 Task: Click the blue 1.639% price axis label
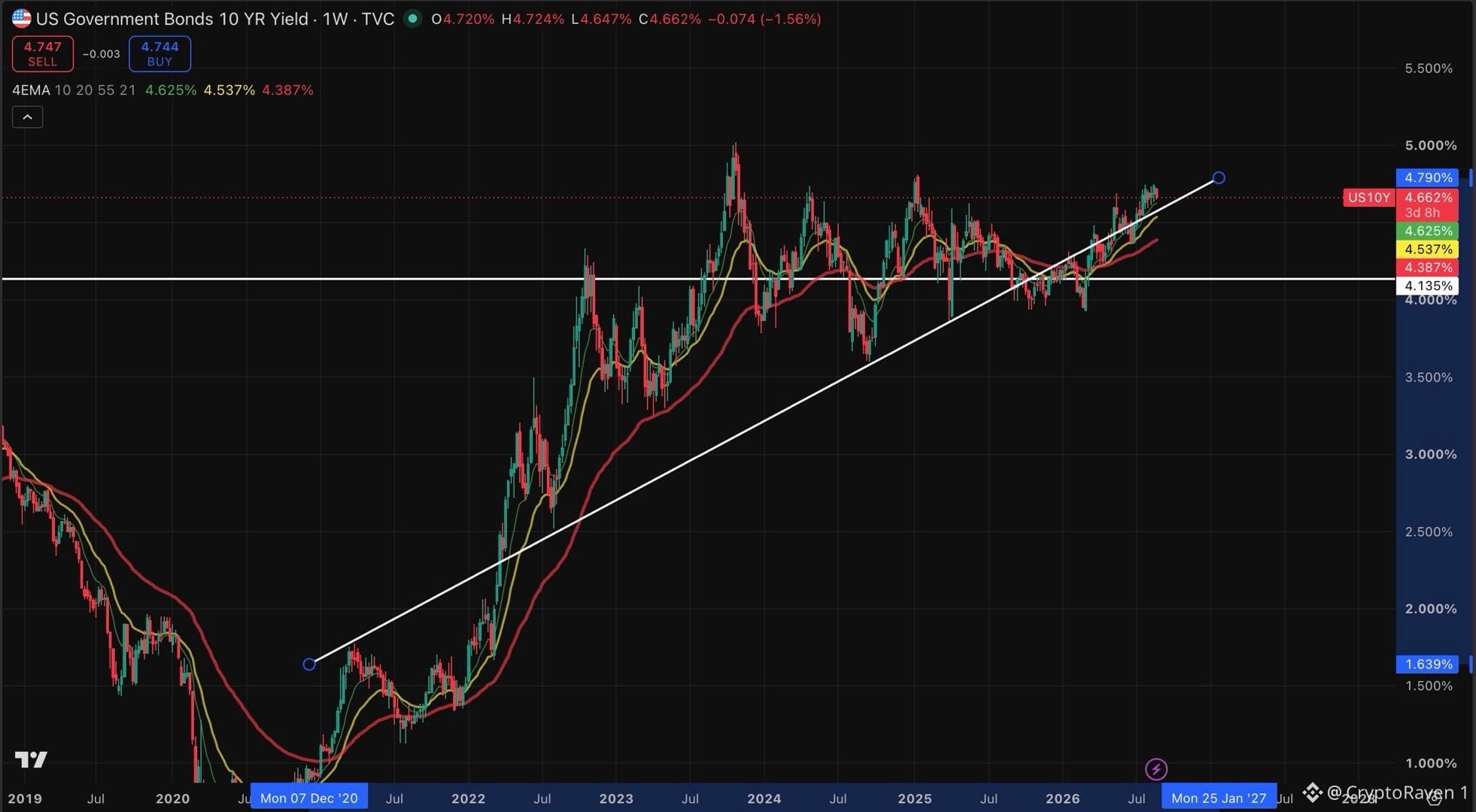[x=1427, y=664]
